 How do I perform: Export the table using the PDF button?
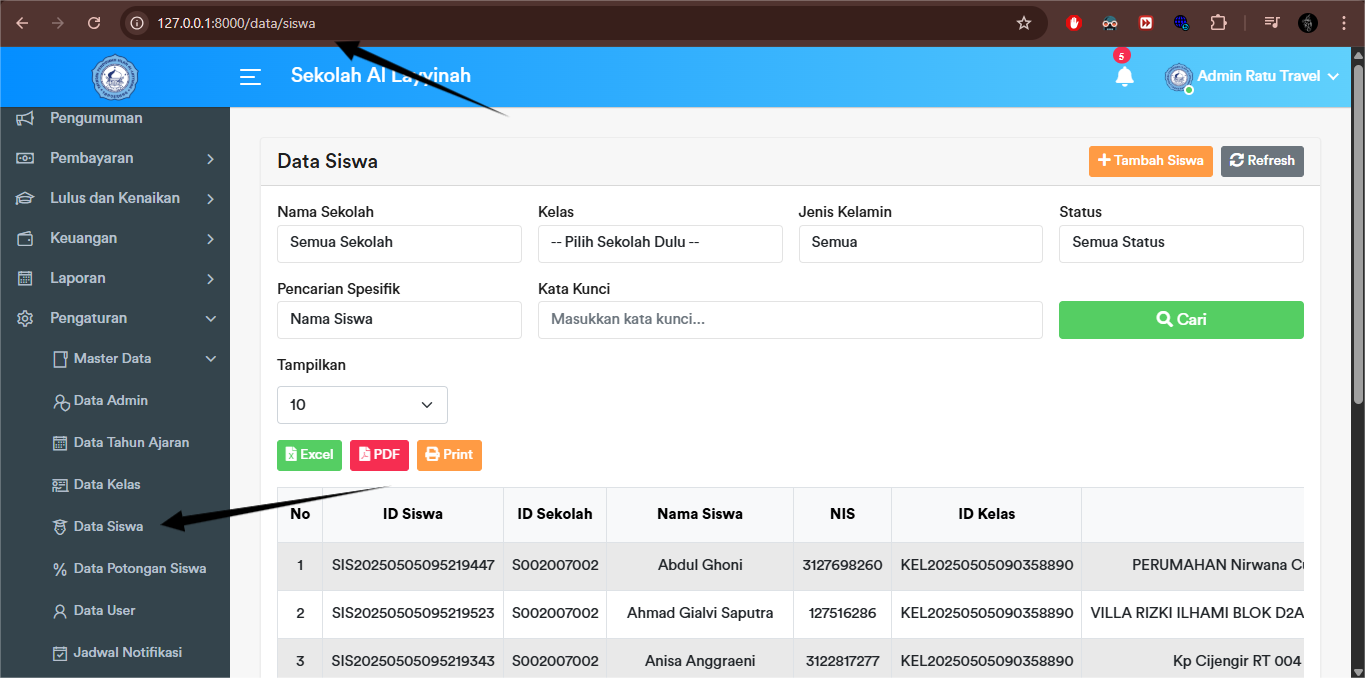379,455
